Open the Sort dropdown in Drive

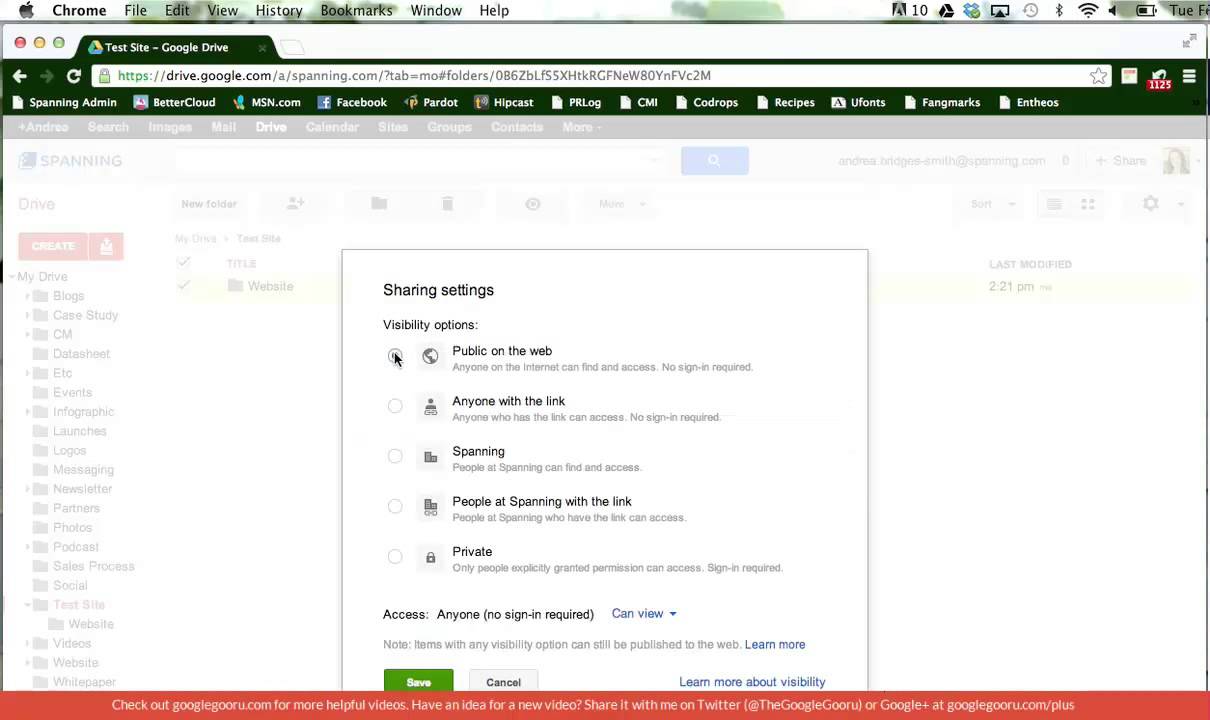coord(992,204)
